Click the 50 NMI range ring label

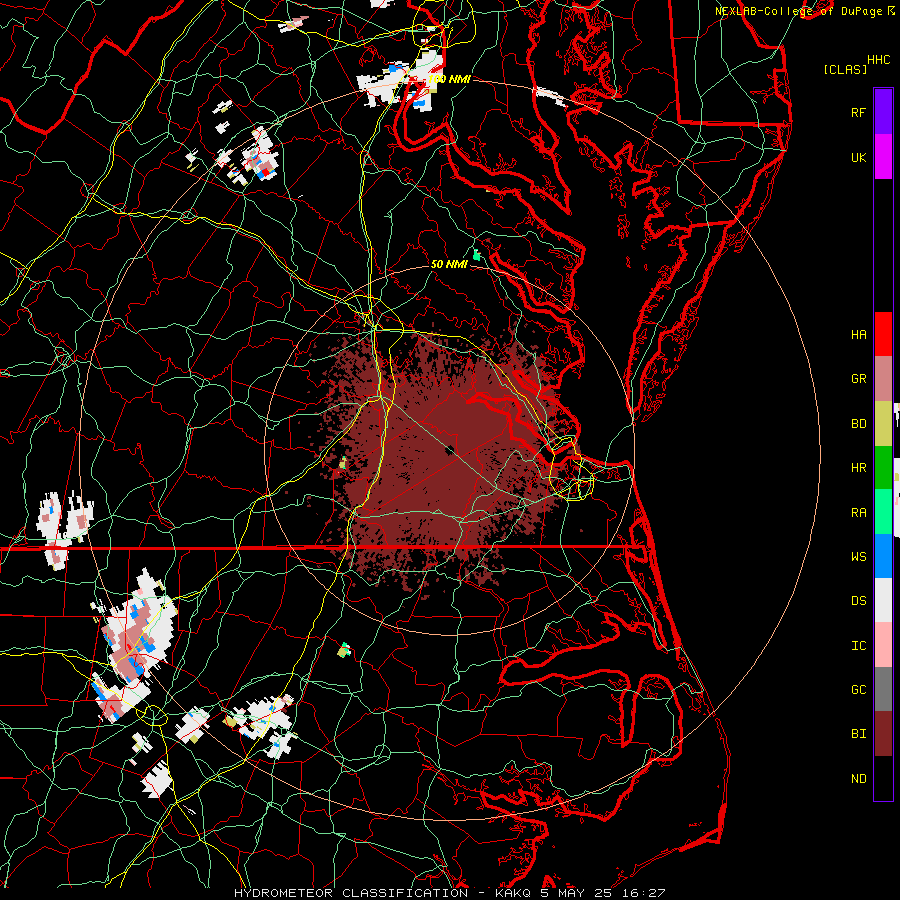click(449, 264)
